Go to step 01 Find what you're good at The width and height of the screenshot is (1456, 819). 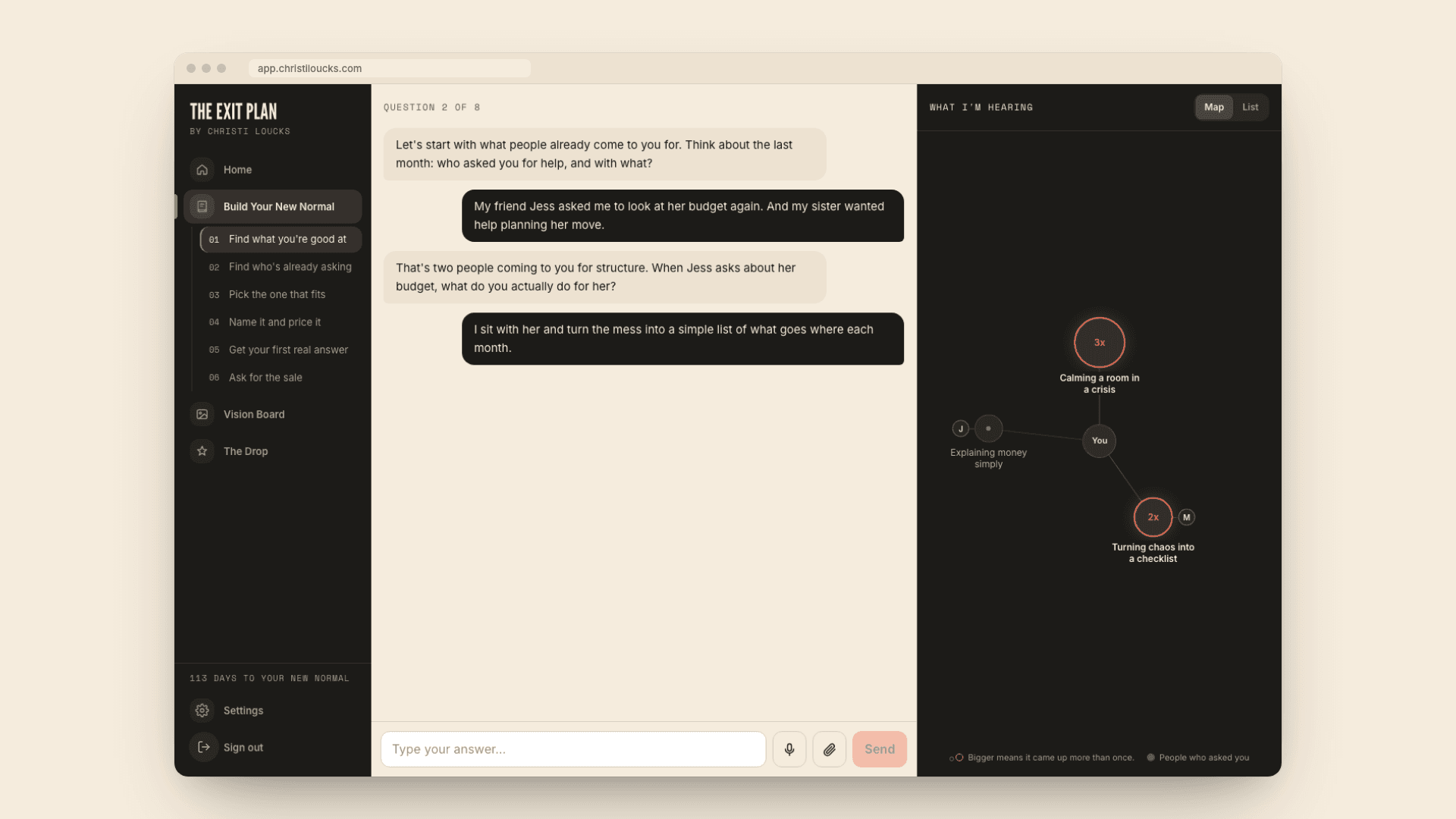point(281,239)
